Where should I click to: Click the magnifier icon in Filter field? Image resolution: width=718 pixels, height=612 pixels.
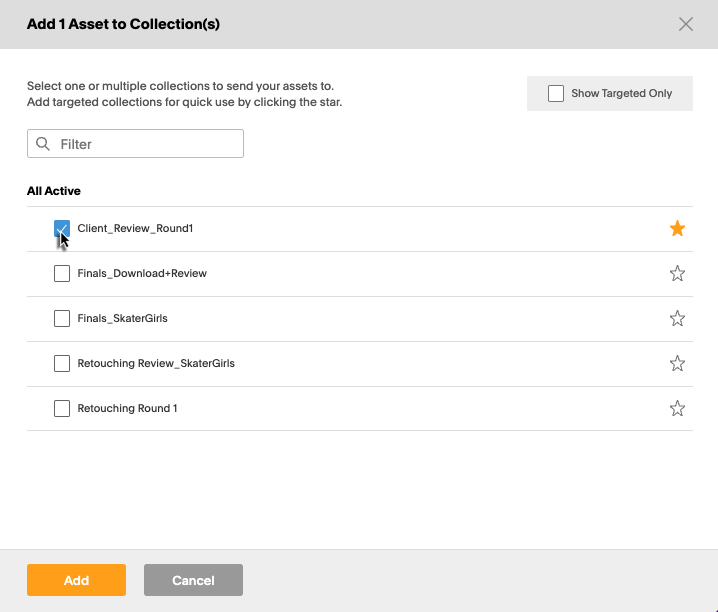(x=43, y=144)
